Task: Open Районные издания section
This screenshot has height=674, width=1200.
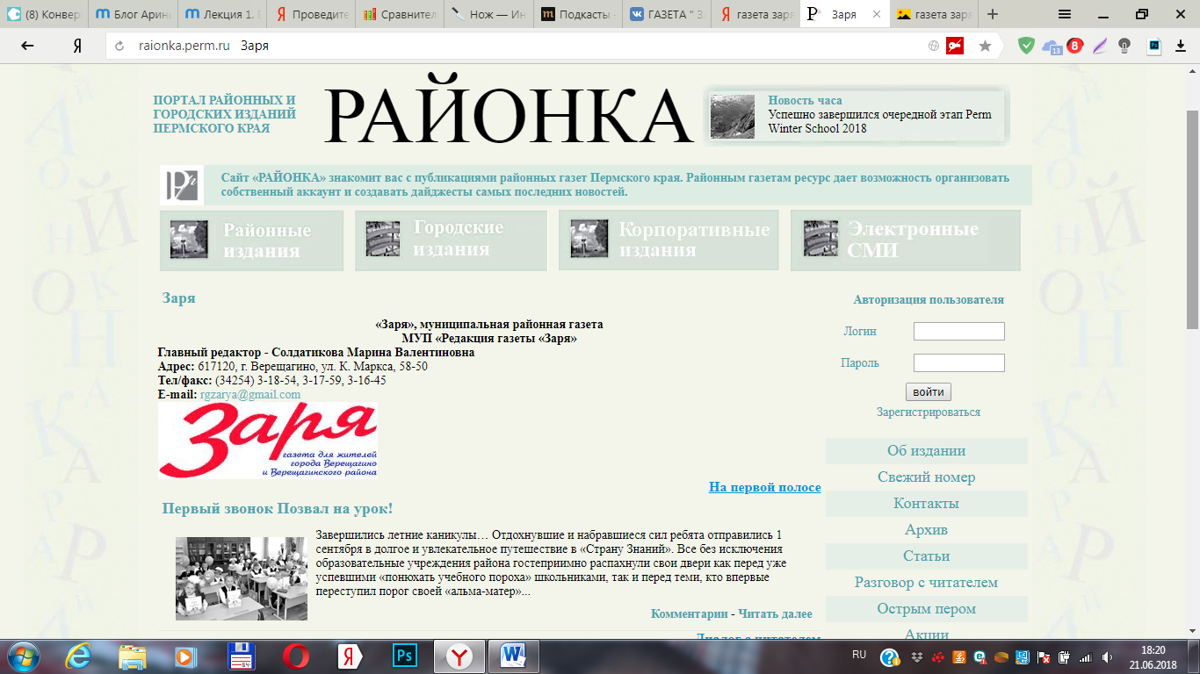Action: click(x=251, y=240)
